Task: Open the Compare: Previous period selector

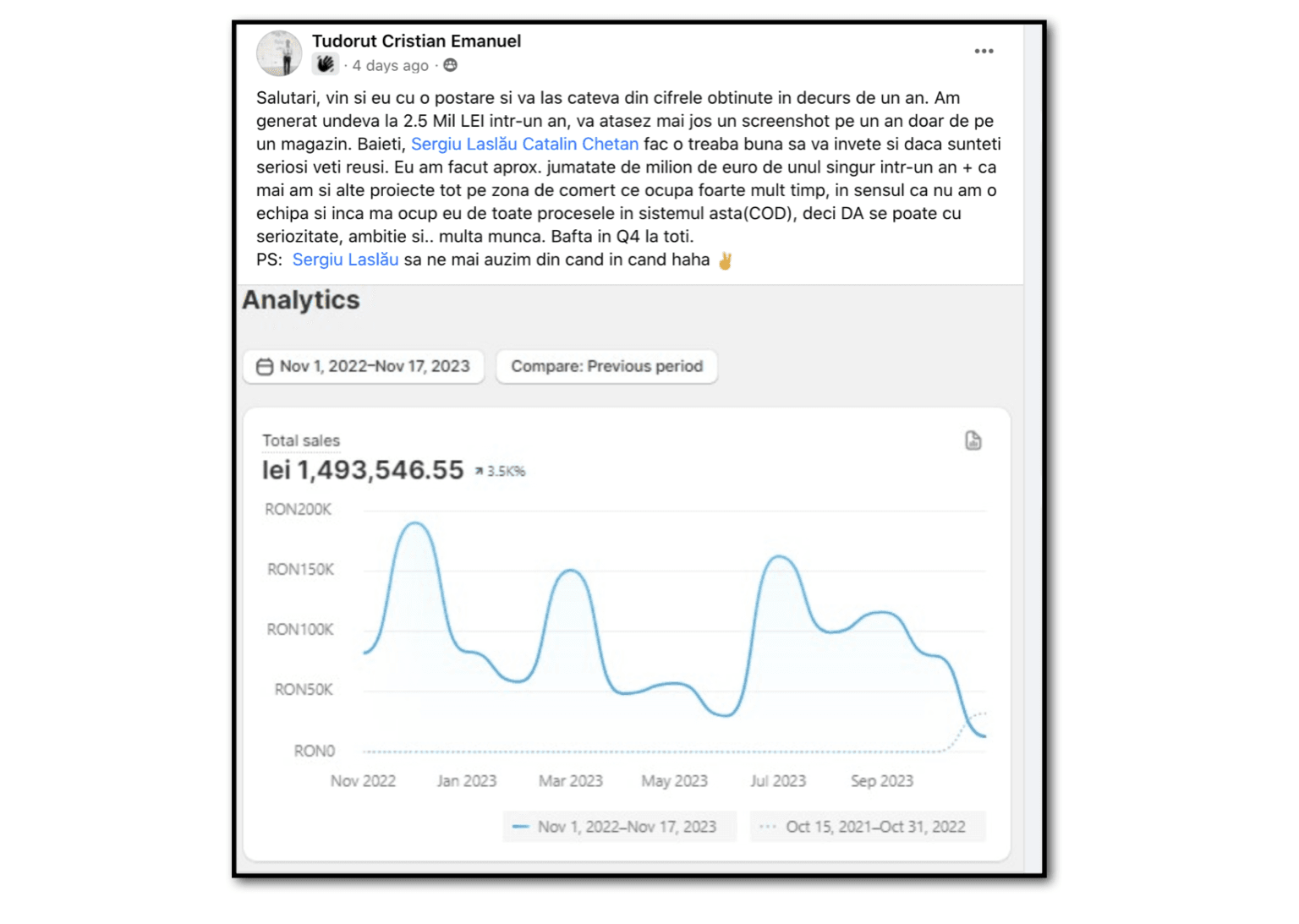Action: click(x=606, y=366)
